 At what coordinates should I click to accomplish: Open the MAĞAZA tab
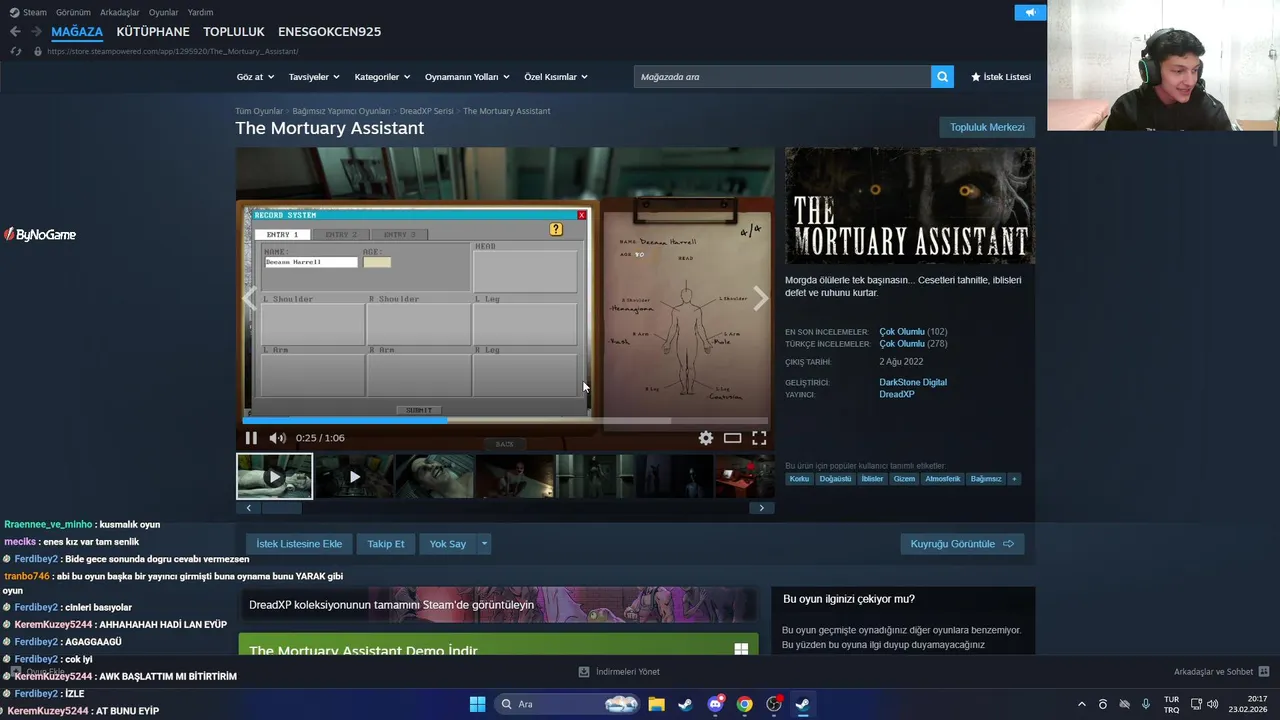coord(77,32)
